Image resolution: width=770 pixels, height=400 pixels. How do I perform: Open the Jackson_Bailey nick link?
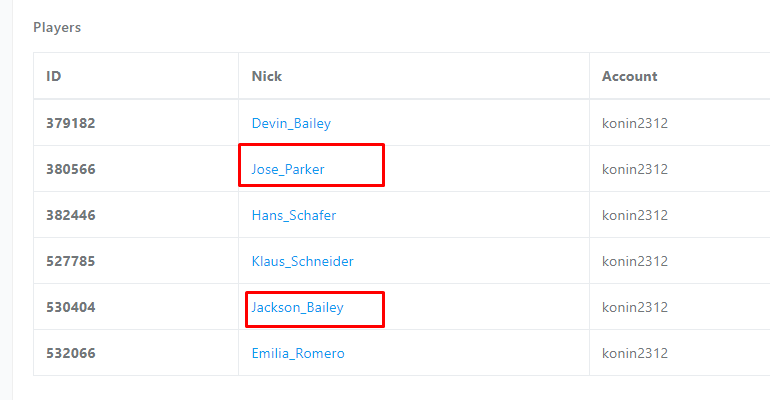click(297, 307)
